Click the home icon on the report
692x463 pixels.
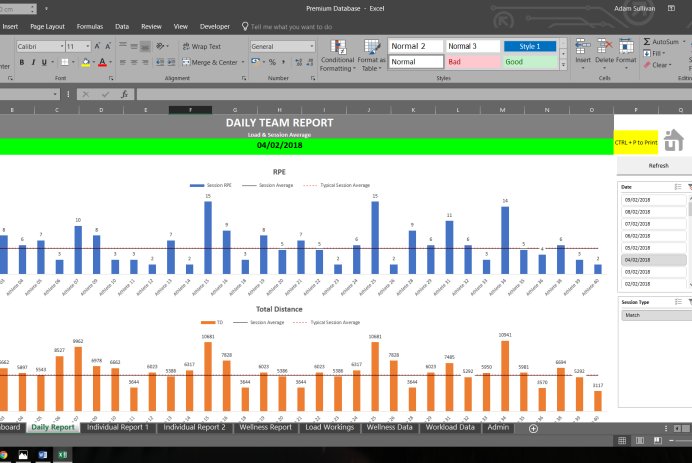(x=674, y=140)
